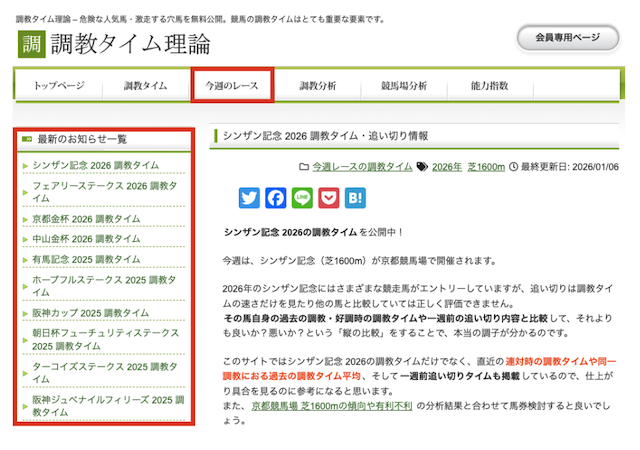
Task: Share the article on Facebook
Action: (276, 198)
